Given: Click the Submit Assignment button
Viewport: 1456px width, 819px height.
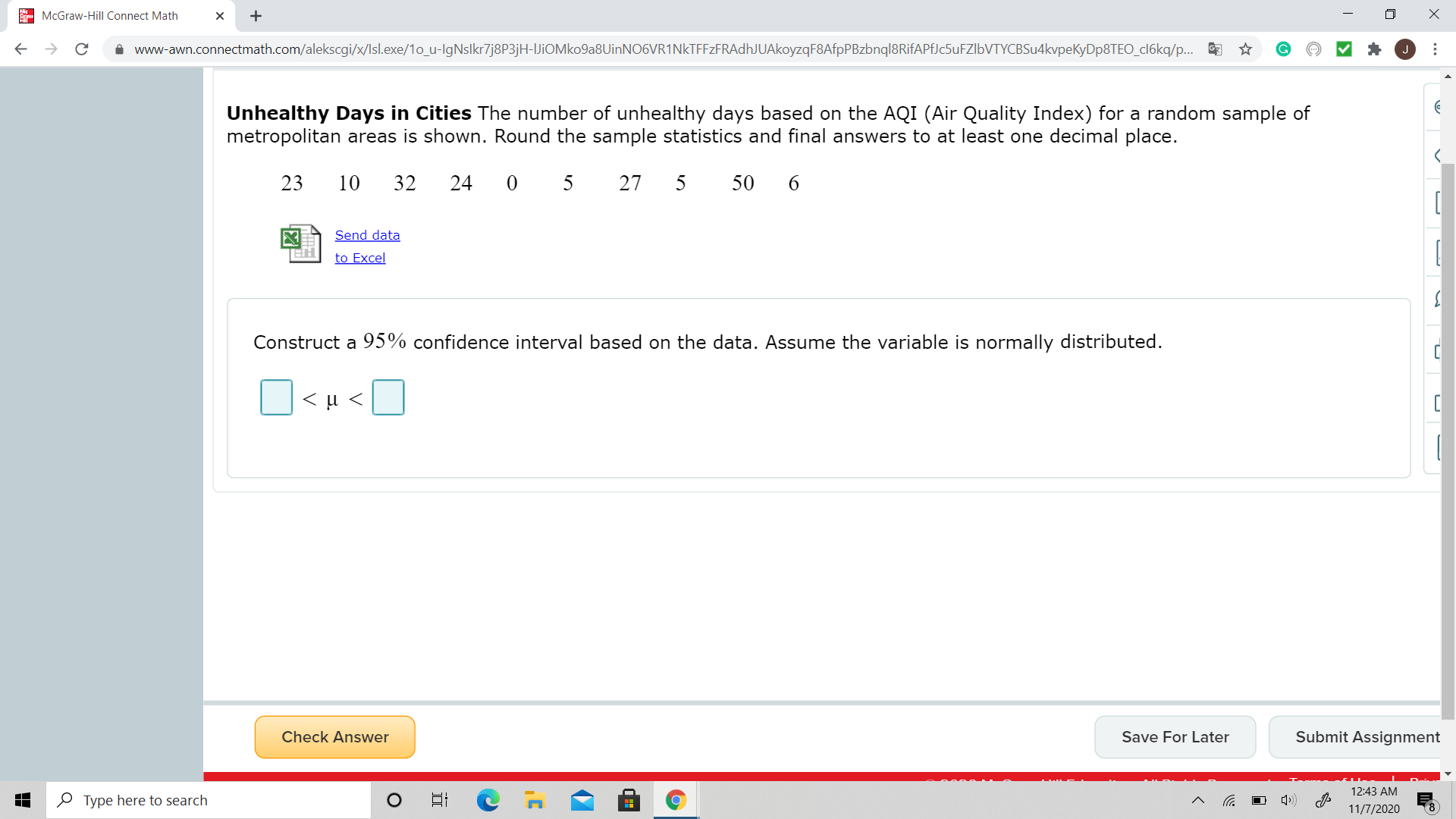Looking at the screenshot, I should [x=1366, y=737].
